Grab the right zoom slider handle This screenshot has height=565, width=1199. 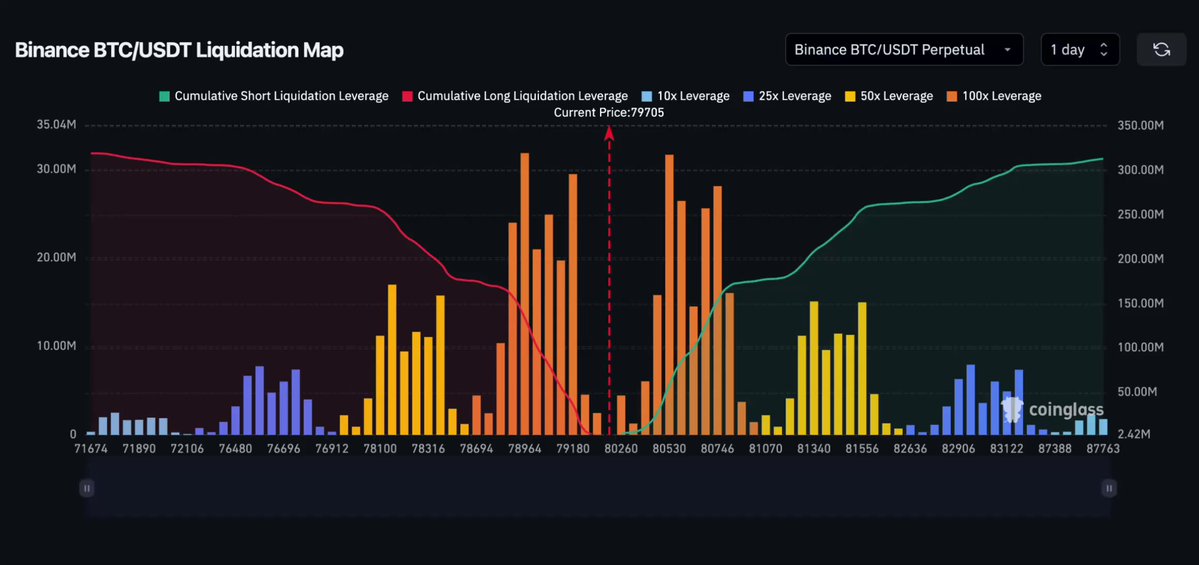1109,488
